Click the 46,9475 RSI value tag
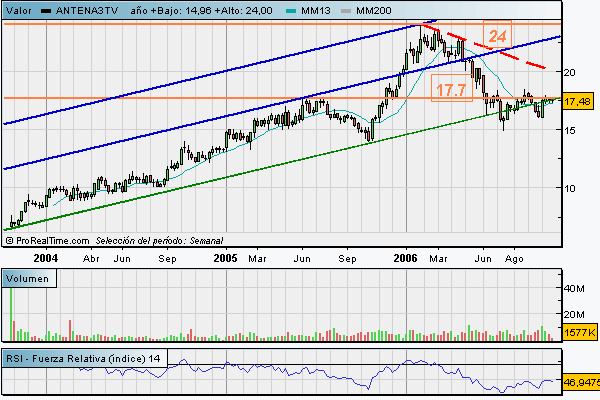Viewport: 600px width, 400px height. click(x=581, y=382)
